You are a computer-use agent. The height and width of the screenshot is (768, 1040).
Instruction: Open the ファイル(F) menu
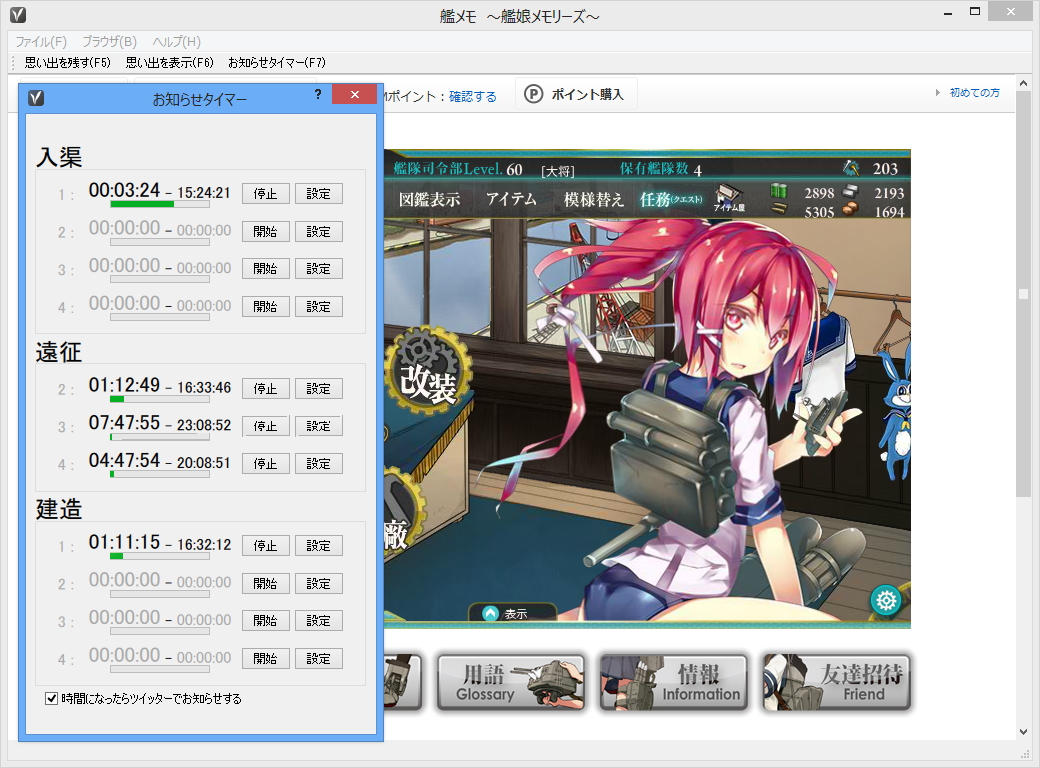coord(41,42)
